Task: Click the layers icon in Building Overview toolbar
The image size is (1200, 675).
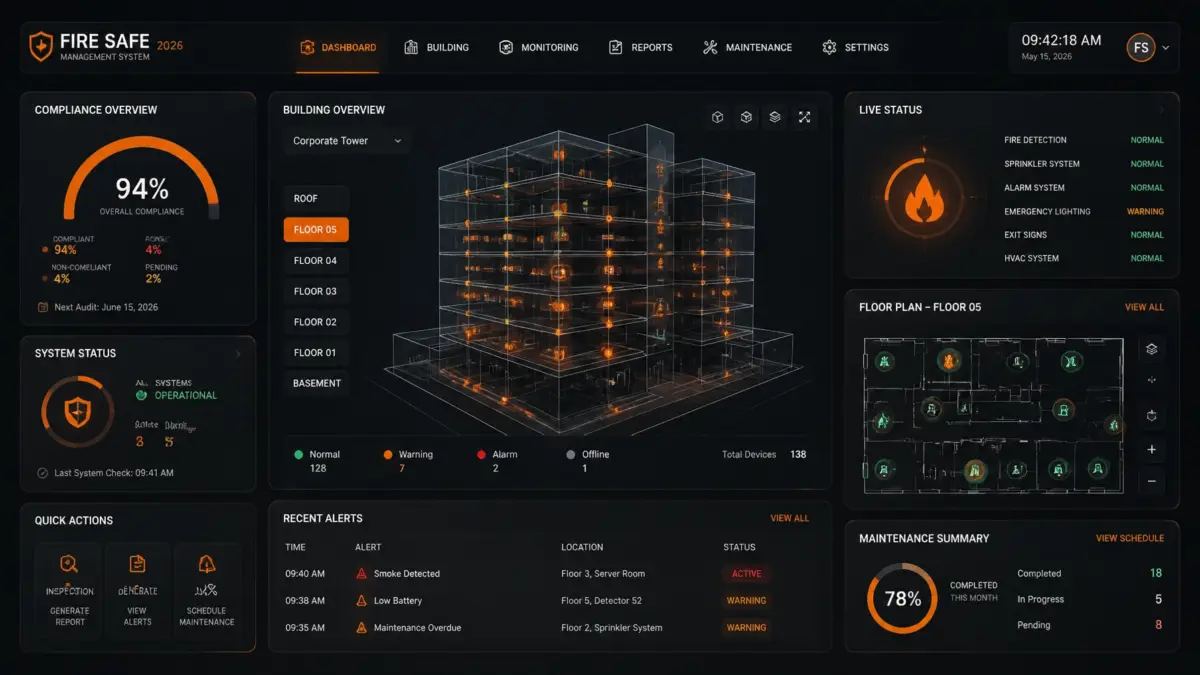Action: point(775,118)
